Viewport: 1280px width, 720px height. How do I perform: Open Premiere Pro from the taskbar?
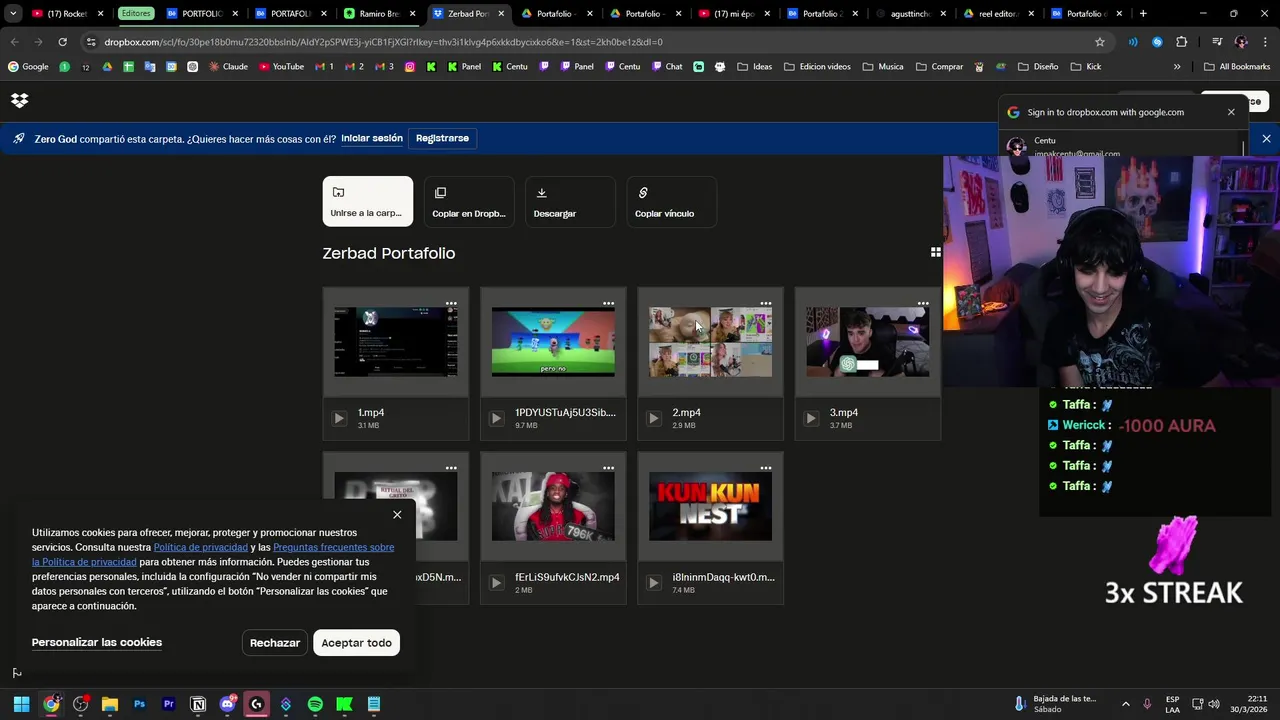168,704
